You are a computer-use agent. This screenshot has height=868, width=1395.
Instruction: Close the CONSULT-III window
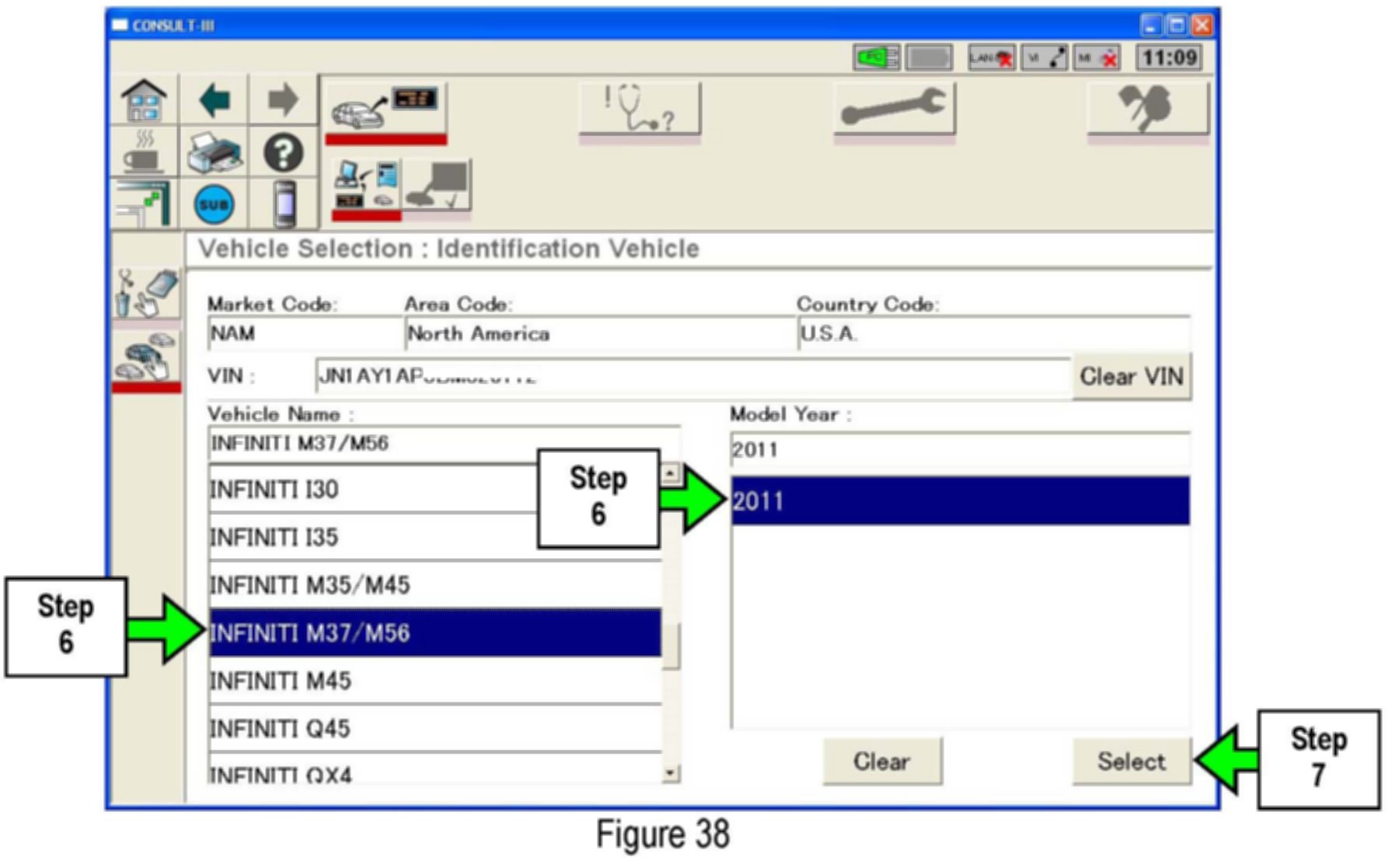pyautogui.click(x=1202, y=26)
